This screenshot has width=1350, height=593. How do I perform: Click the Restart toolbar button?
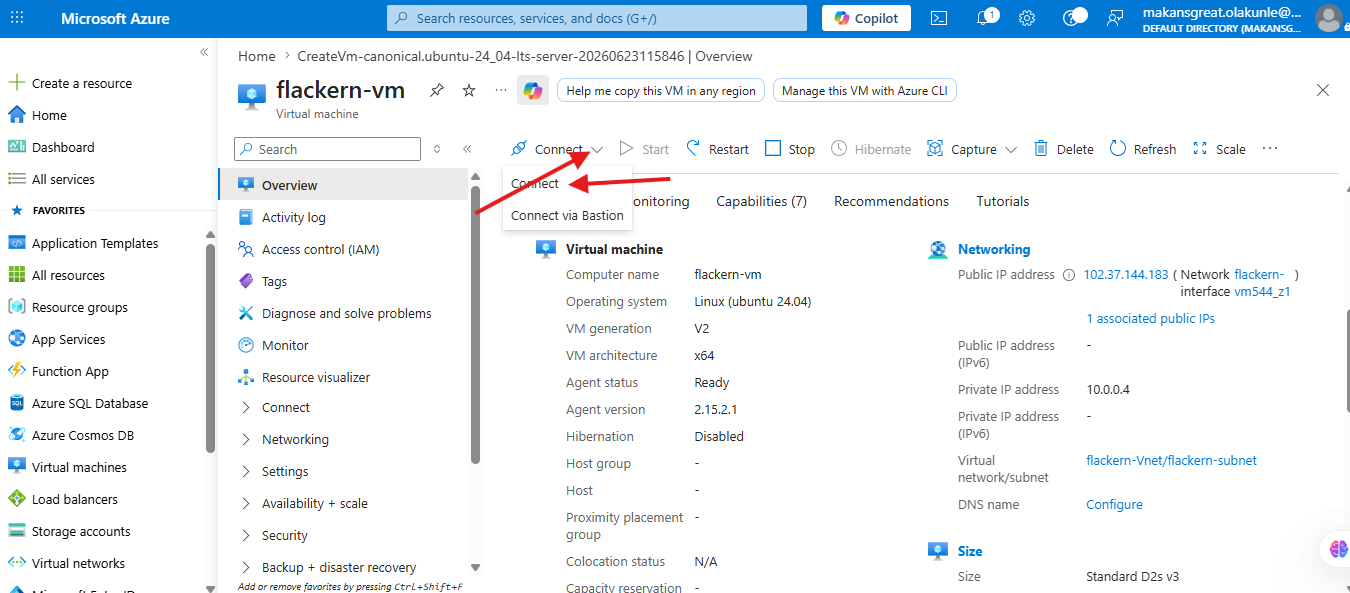coord(718,149)
